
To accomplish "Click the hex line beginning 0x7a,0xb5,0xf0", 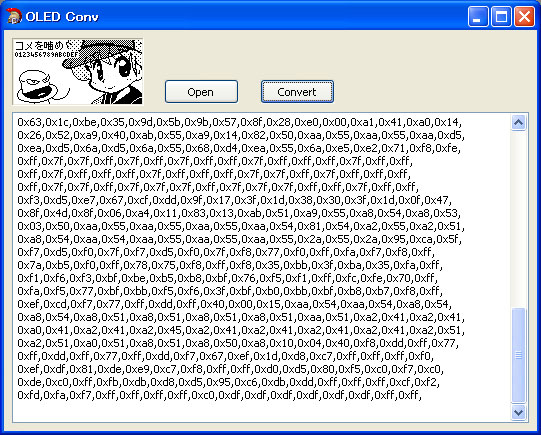I will point(230,265).
